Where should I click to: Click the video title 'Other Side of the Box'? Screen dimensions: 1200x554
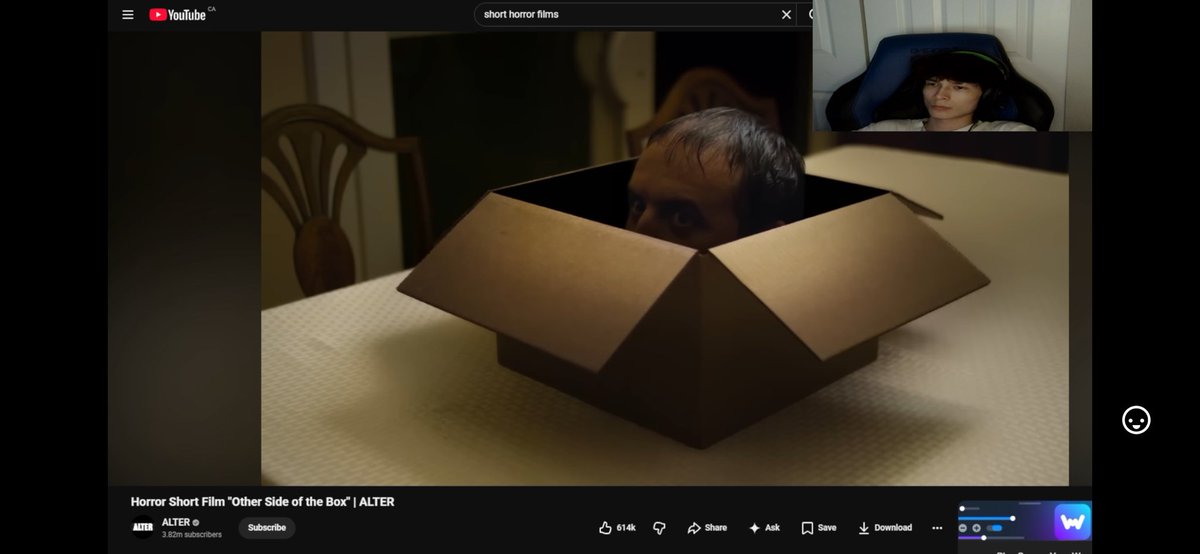click(x=262, y=501)
